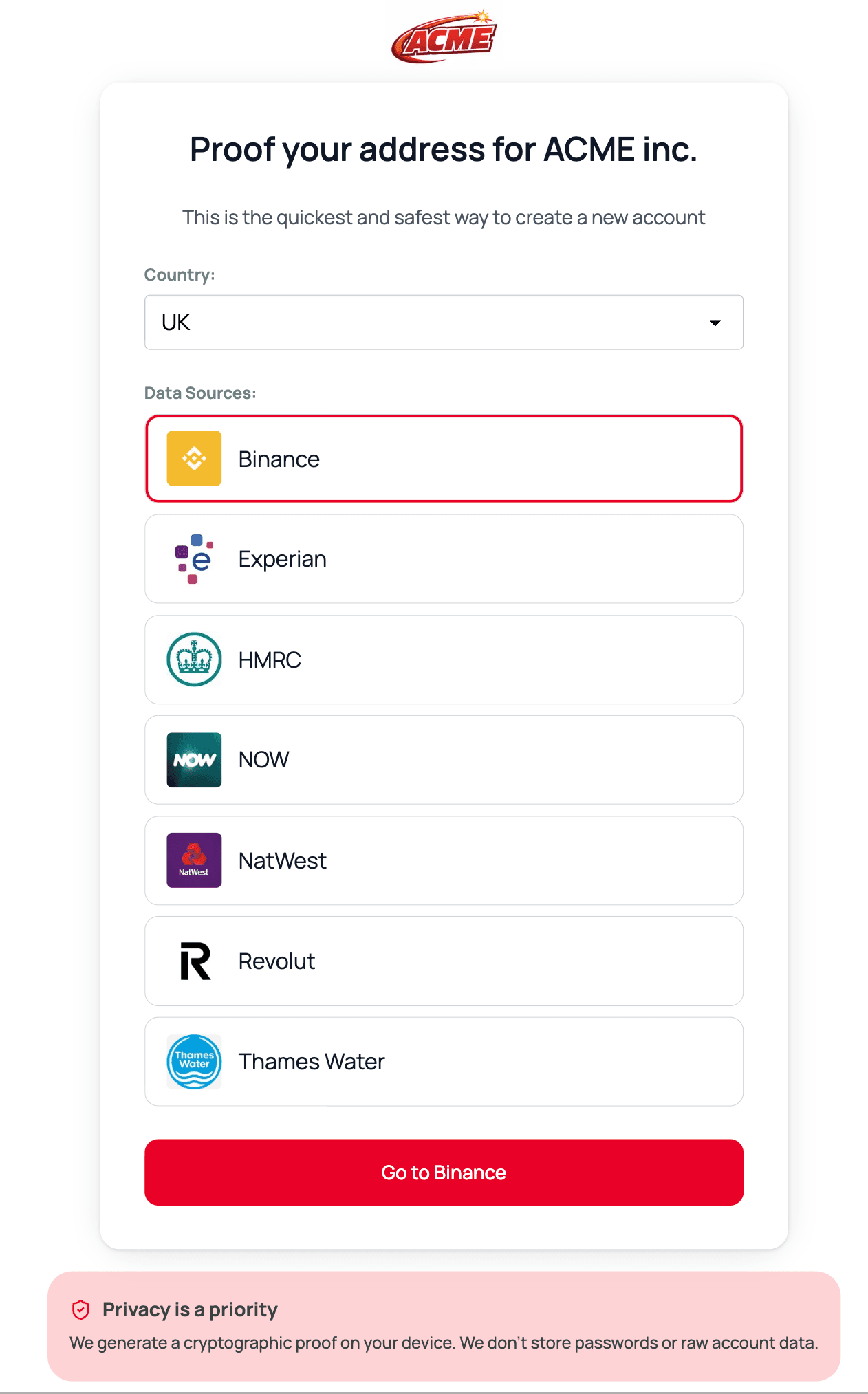Expand the UK country selector

(x=444, y=322)
